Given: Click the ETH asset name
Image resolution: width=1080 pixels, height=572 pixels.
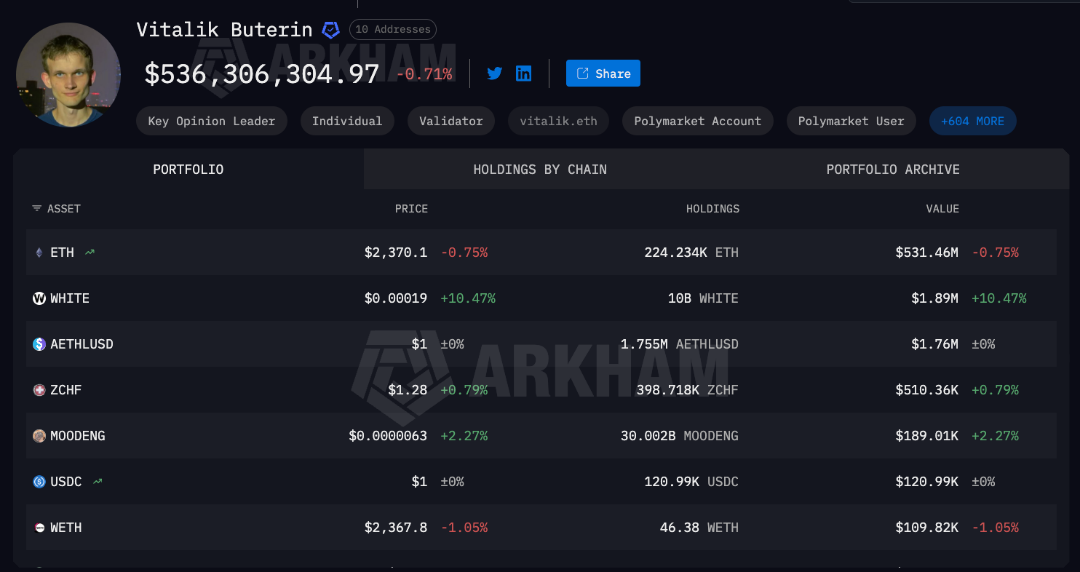Looking at the screenshot, I should pos(62,253).
